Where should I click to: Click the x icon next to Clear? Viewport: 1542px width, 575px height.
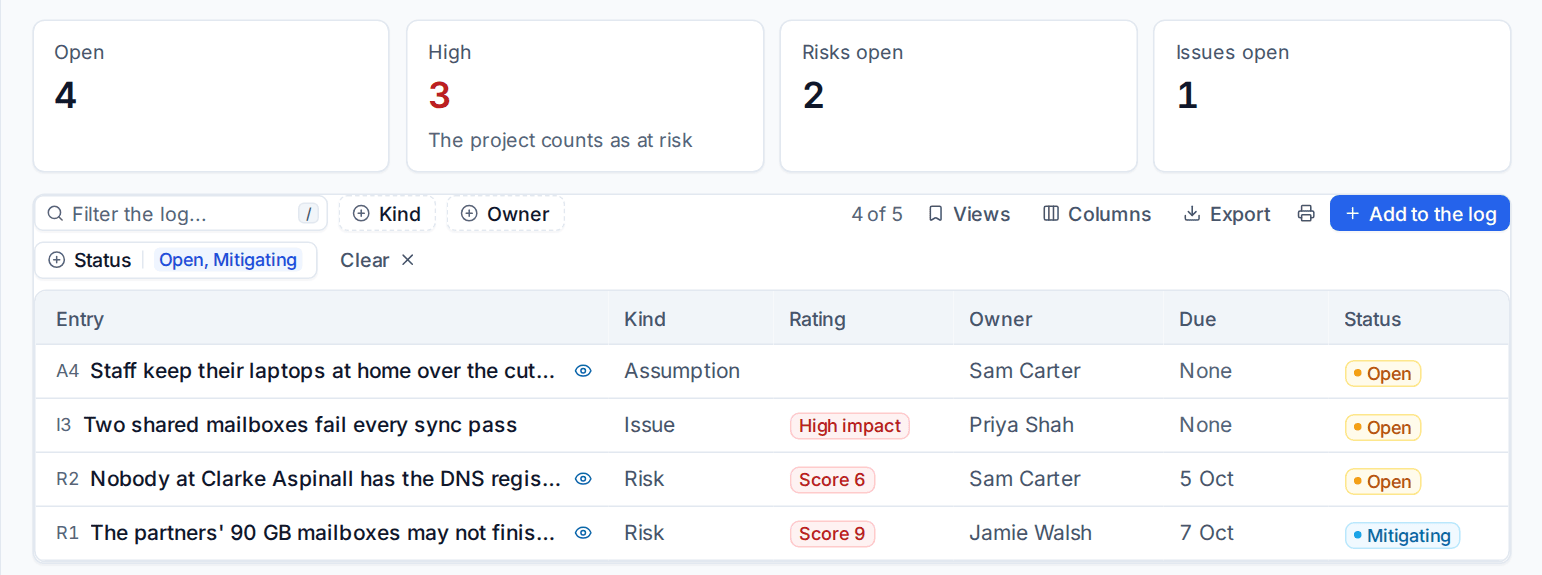[407, 260]
